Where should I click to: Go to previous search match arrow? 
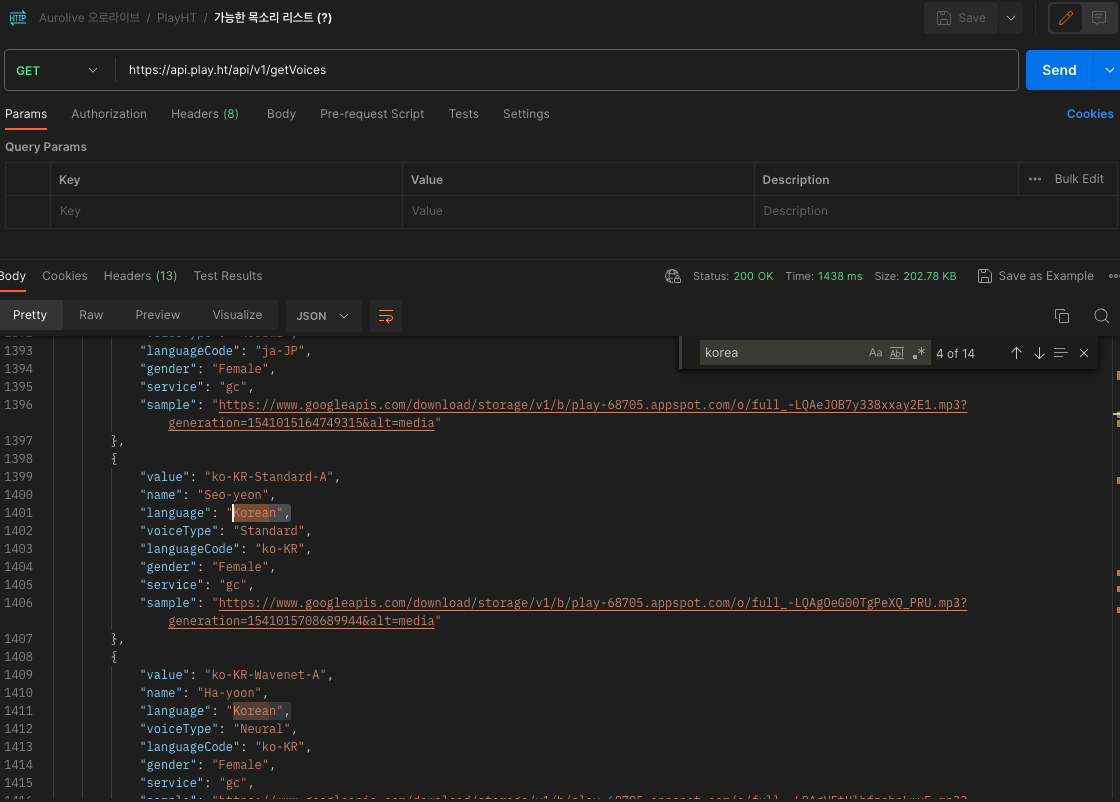point(1016,353)
